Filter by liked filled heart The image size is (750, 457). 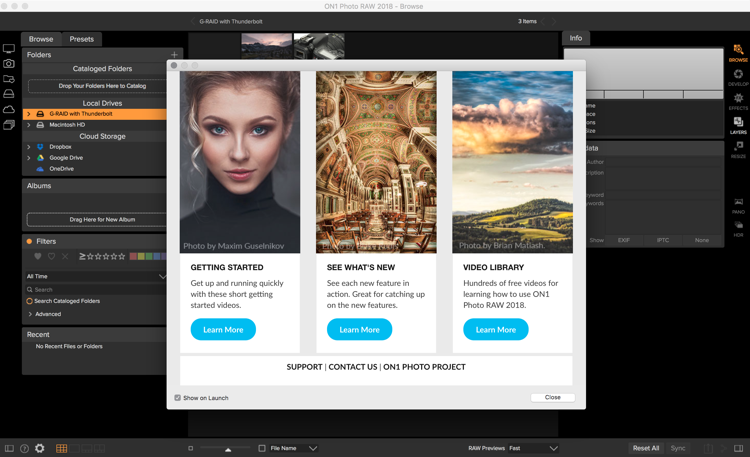click(x=38, y=256)
